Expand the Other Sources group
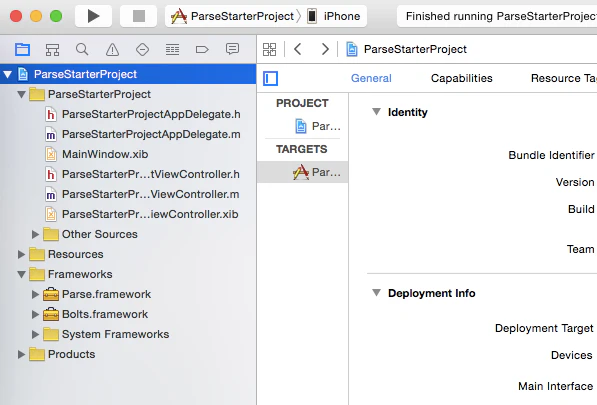Screen dimensions: 597x405 35,234
